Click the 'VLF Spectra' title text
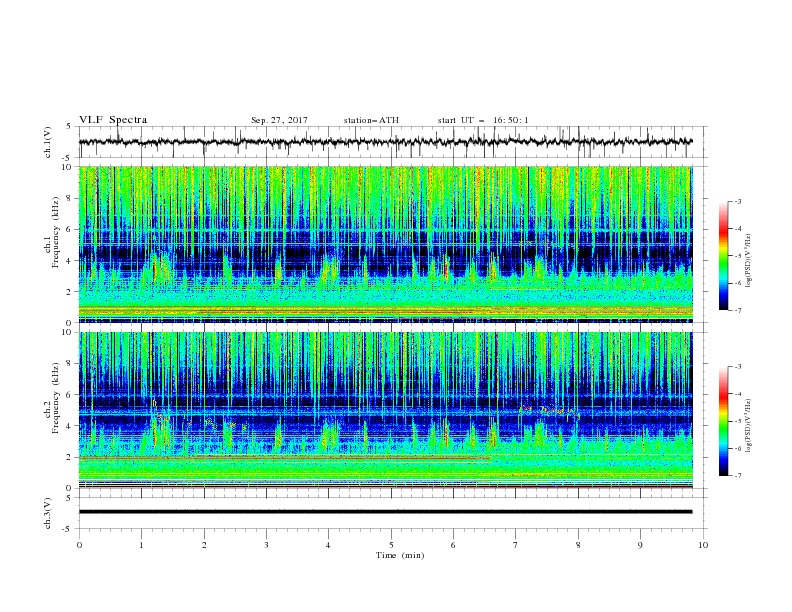Image resolution: width=792 pixels, height=612 pixels. [x=113, y=120]
